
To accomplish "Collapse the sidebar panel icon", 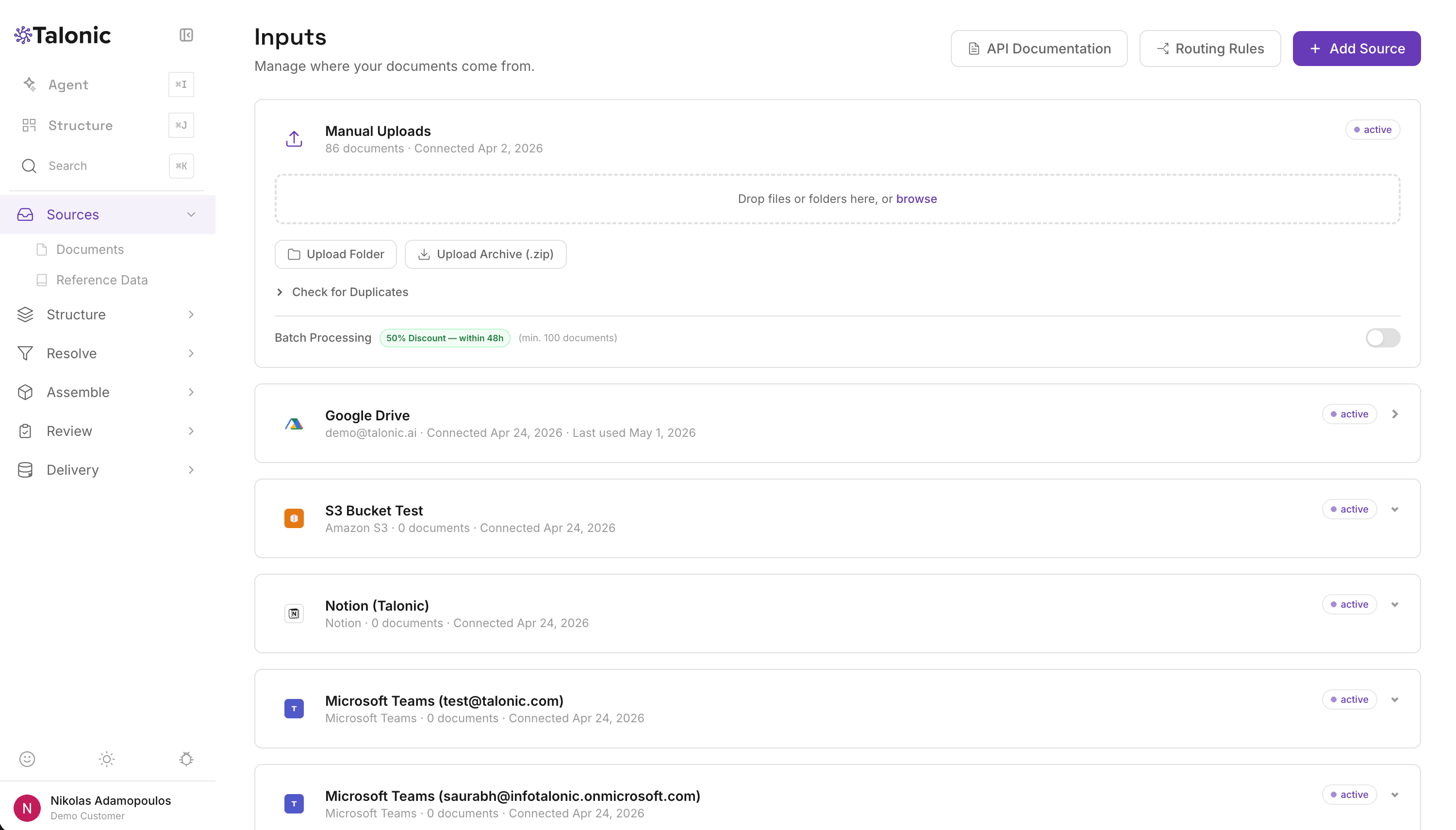I will pos(186,35).
